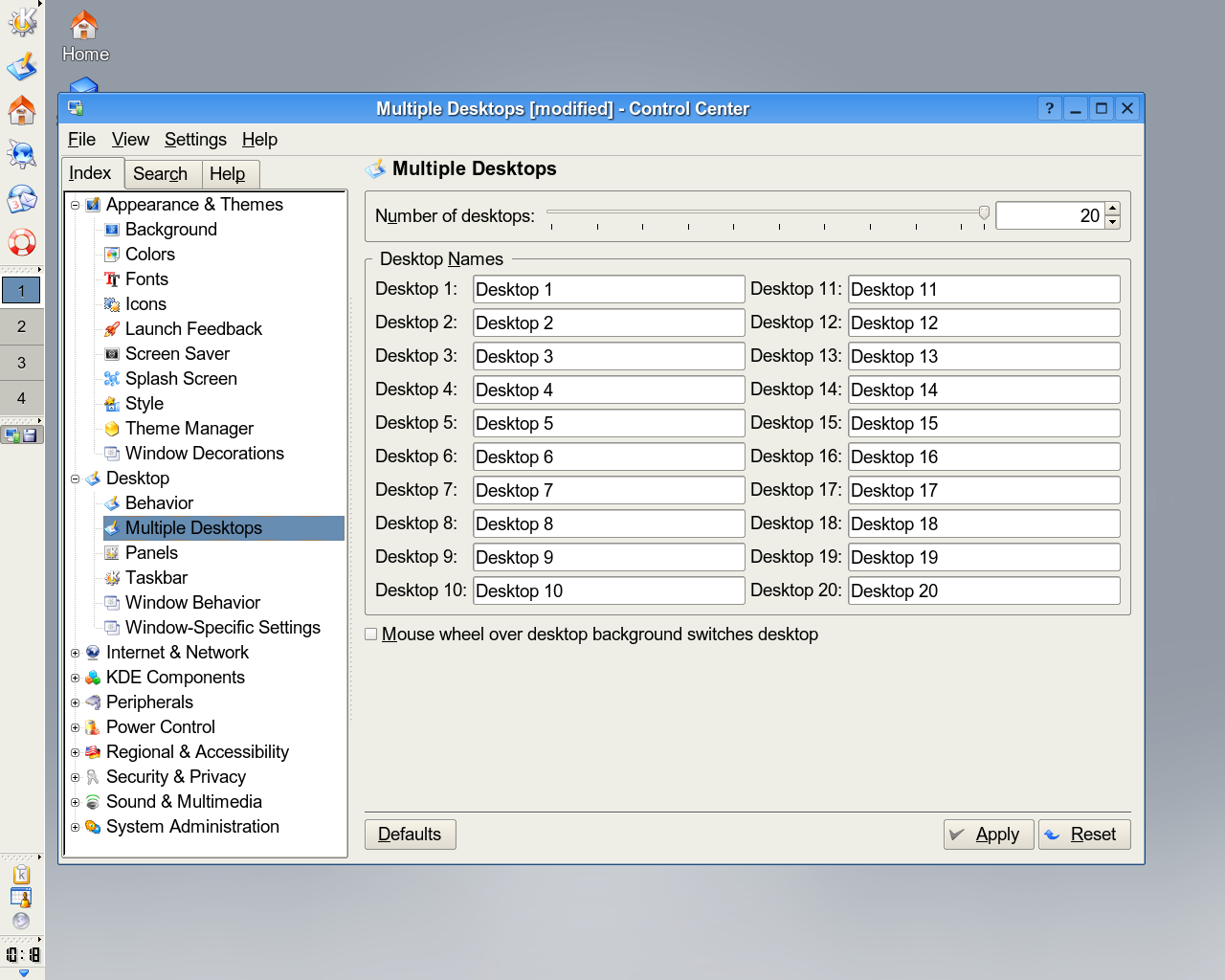Click the Reset button
This screenshot has width=1225, height=980.
coord(1084,835)
